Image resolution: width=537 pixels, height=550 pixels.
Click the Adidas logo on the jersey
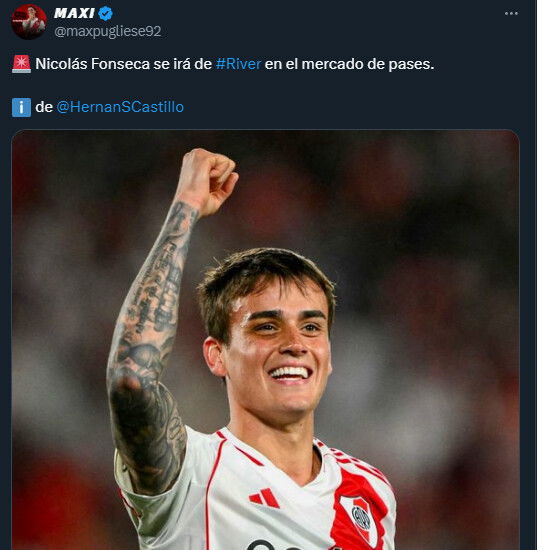[x=264, y=498]
